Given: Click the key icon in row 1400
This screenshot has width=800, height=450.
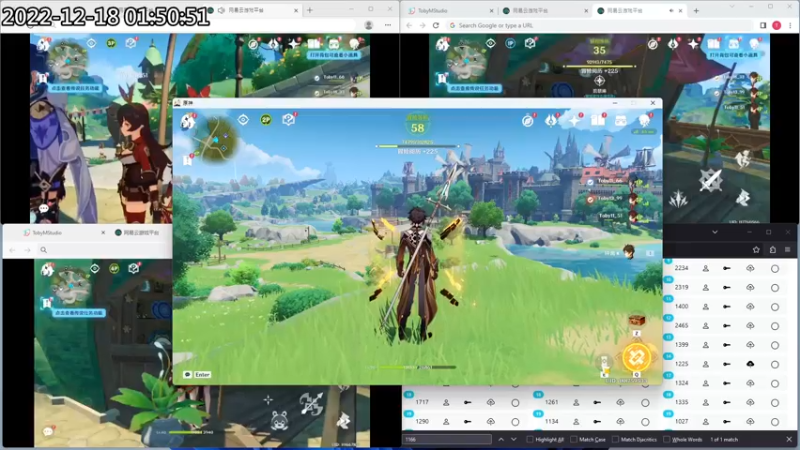Looking at the screenshot, I should [727, 307].
